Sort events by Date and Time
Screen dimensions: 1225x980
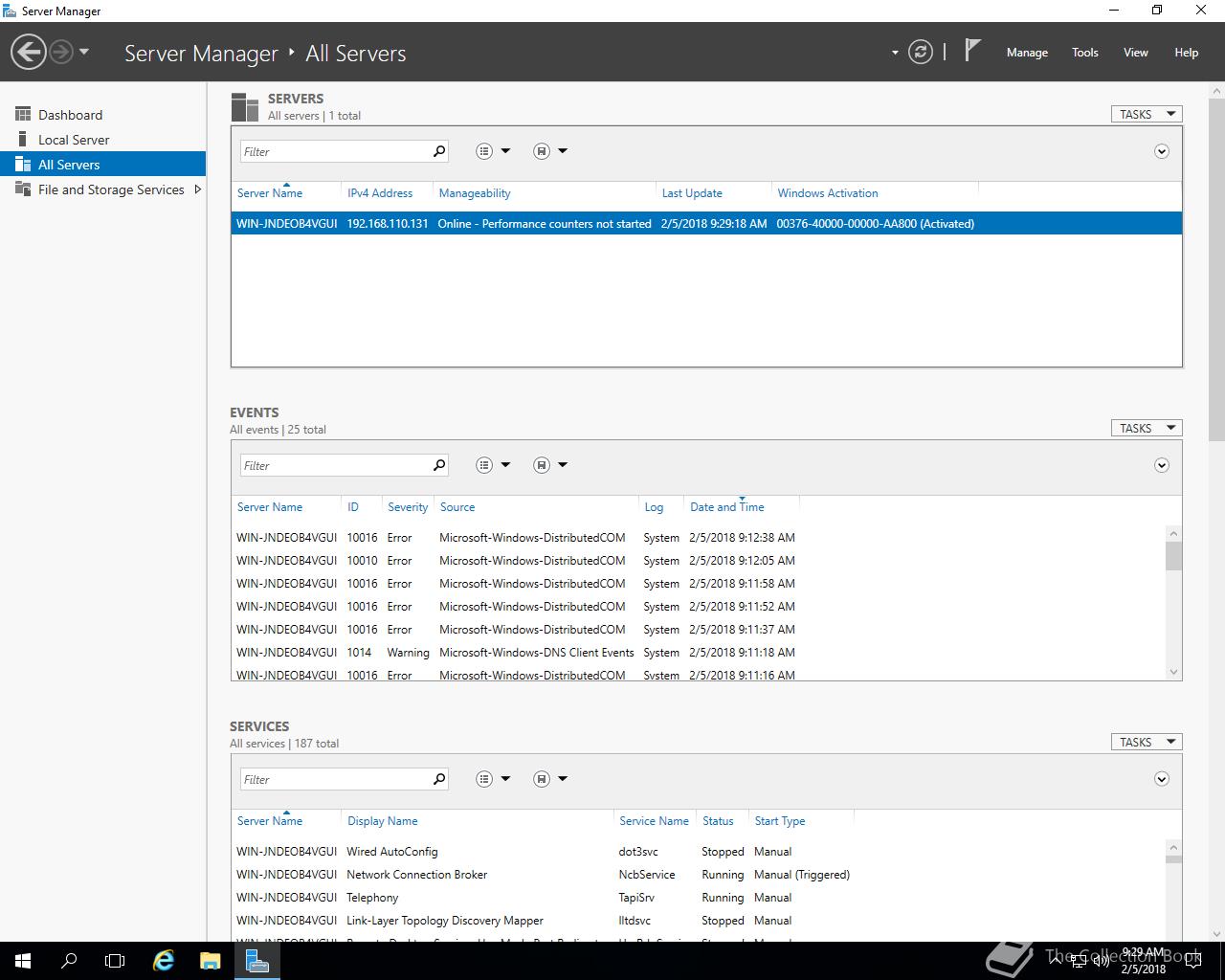tap(727, 507)
